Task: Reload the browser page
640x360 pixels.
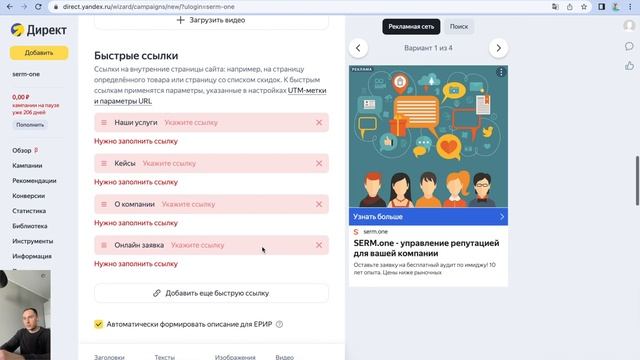Action: click(x=38, y=7)
